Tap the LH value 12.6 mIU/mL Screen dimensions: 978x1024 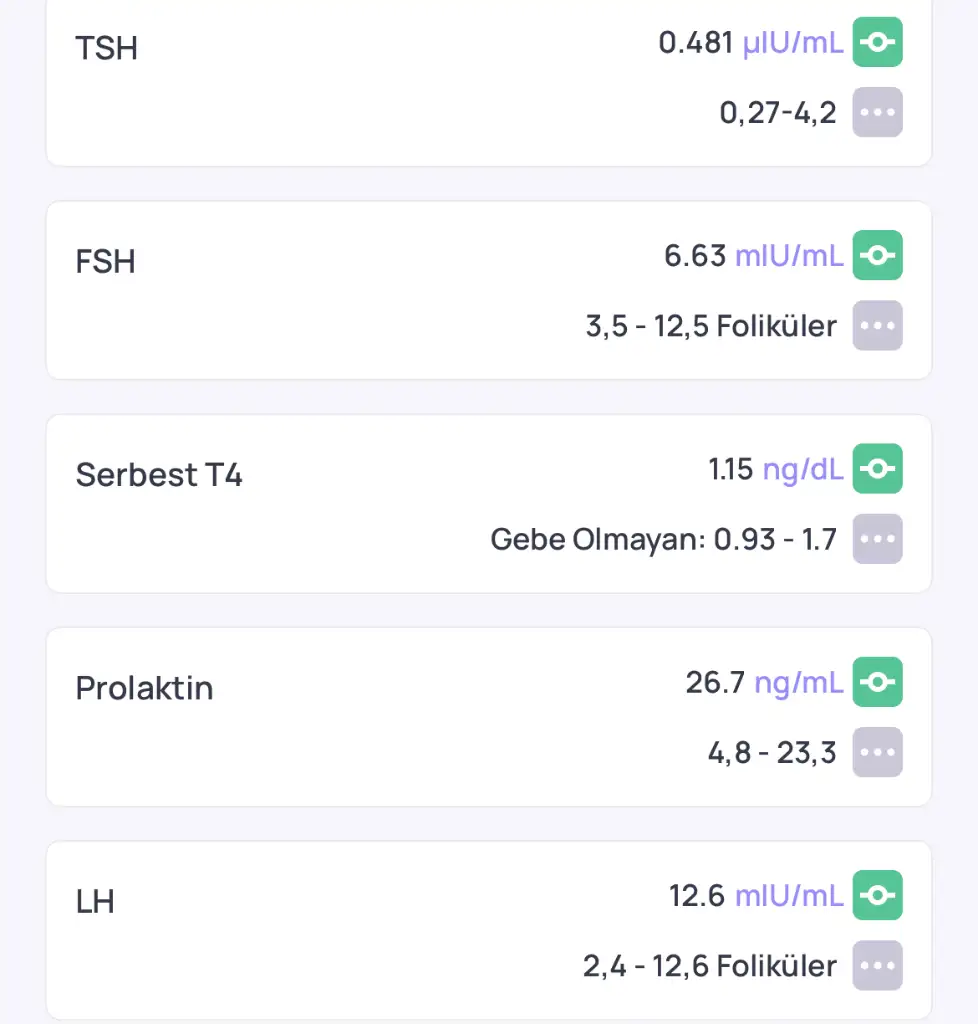click(755, 896)
